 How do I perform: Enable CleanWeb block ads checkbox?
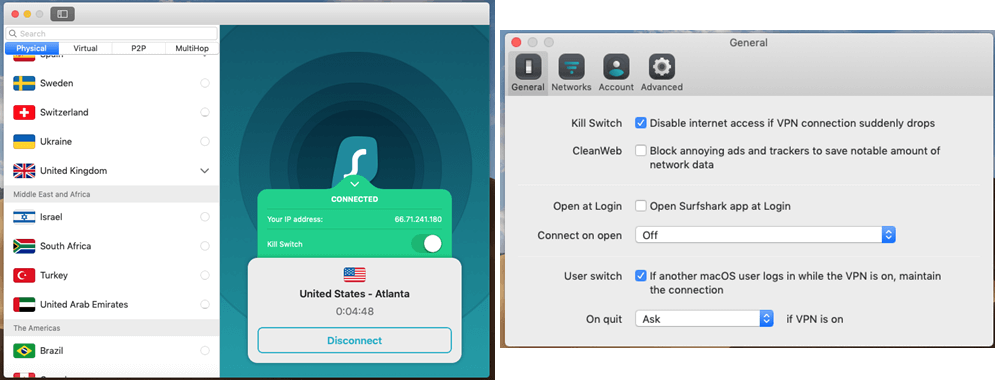click(x=641, y=151)
